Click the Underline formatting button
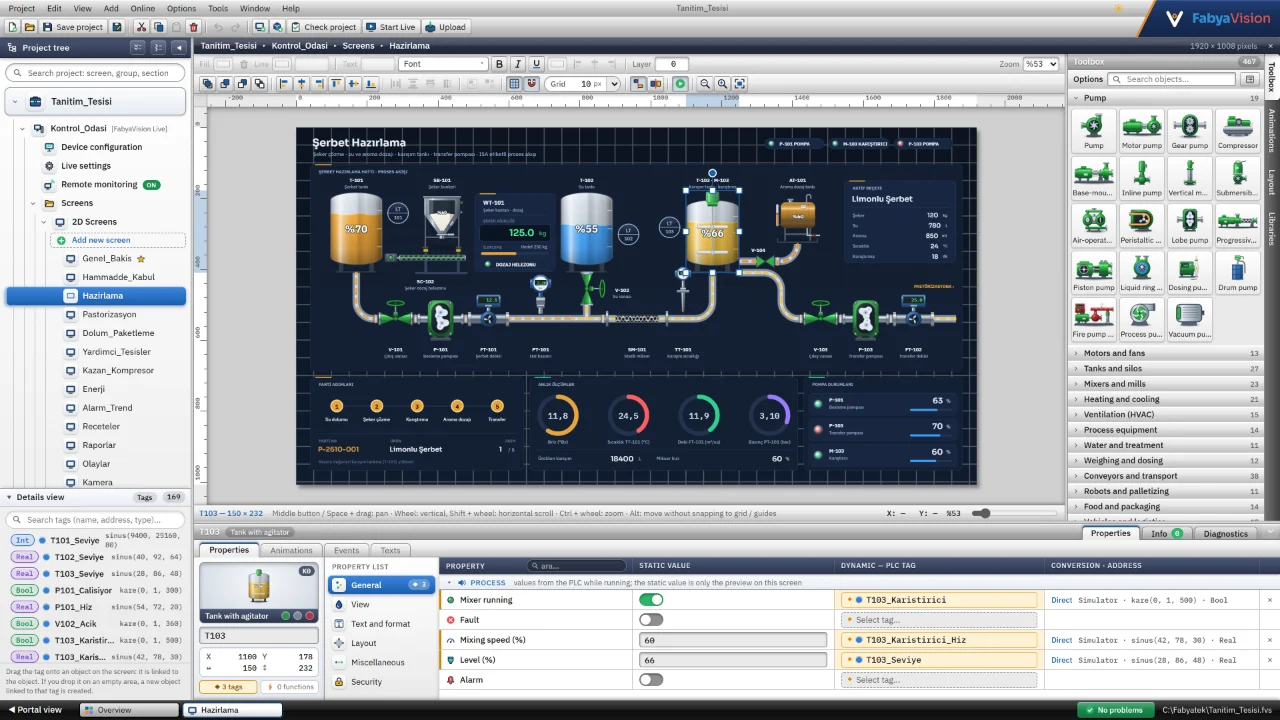 coord(536,64)
